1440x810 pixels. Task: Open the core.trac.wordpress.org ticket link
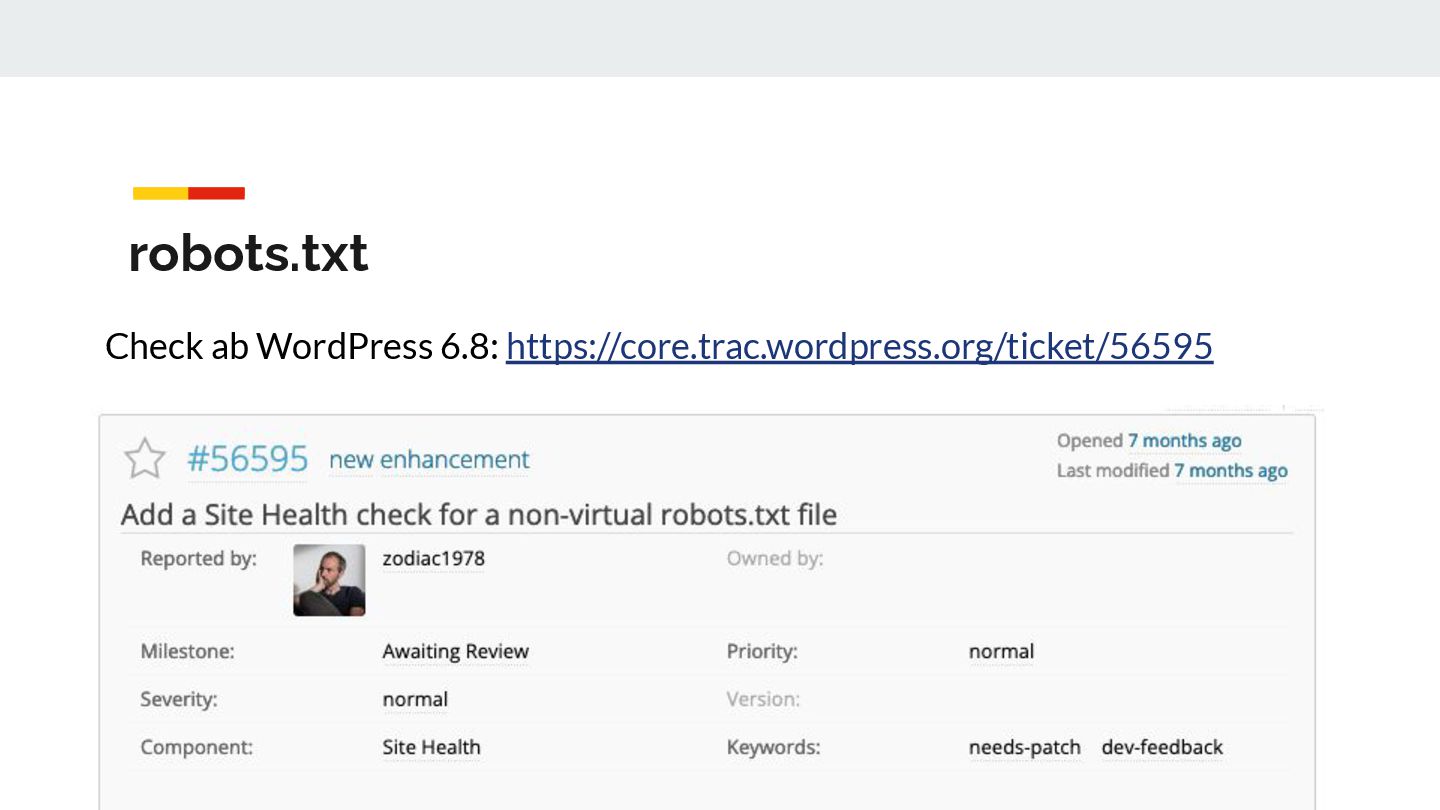[x=859, y=346]
